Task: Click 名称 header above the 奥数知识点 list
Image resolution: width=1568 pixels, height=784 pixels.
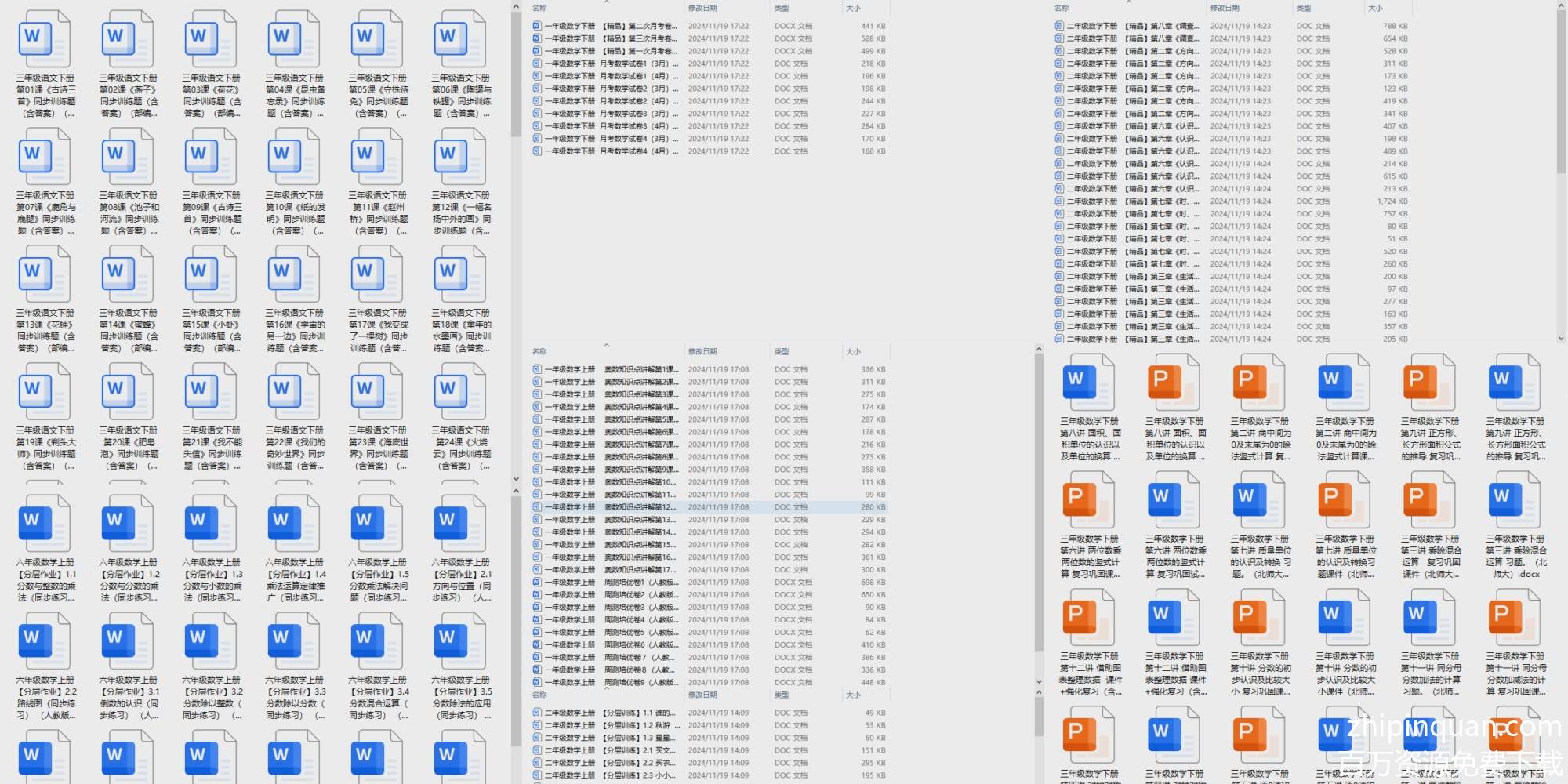Action: click(x=539, y=351)
